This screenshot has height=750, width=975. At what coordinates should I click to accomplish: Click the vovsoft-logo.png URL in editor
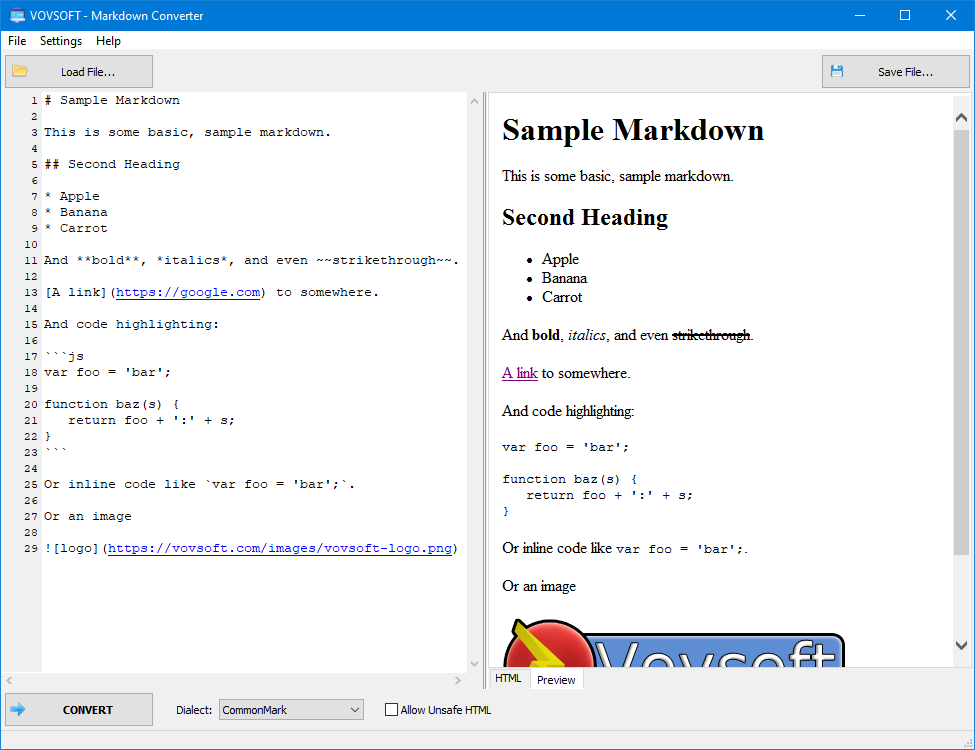tap(280, 549)
